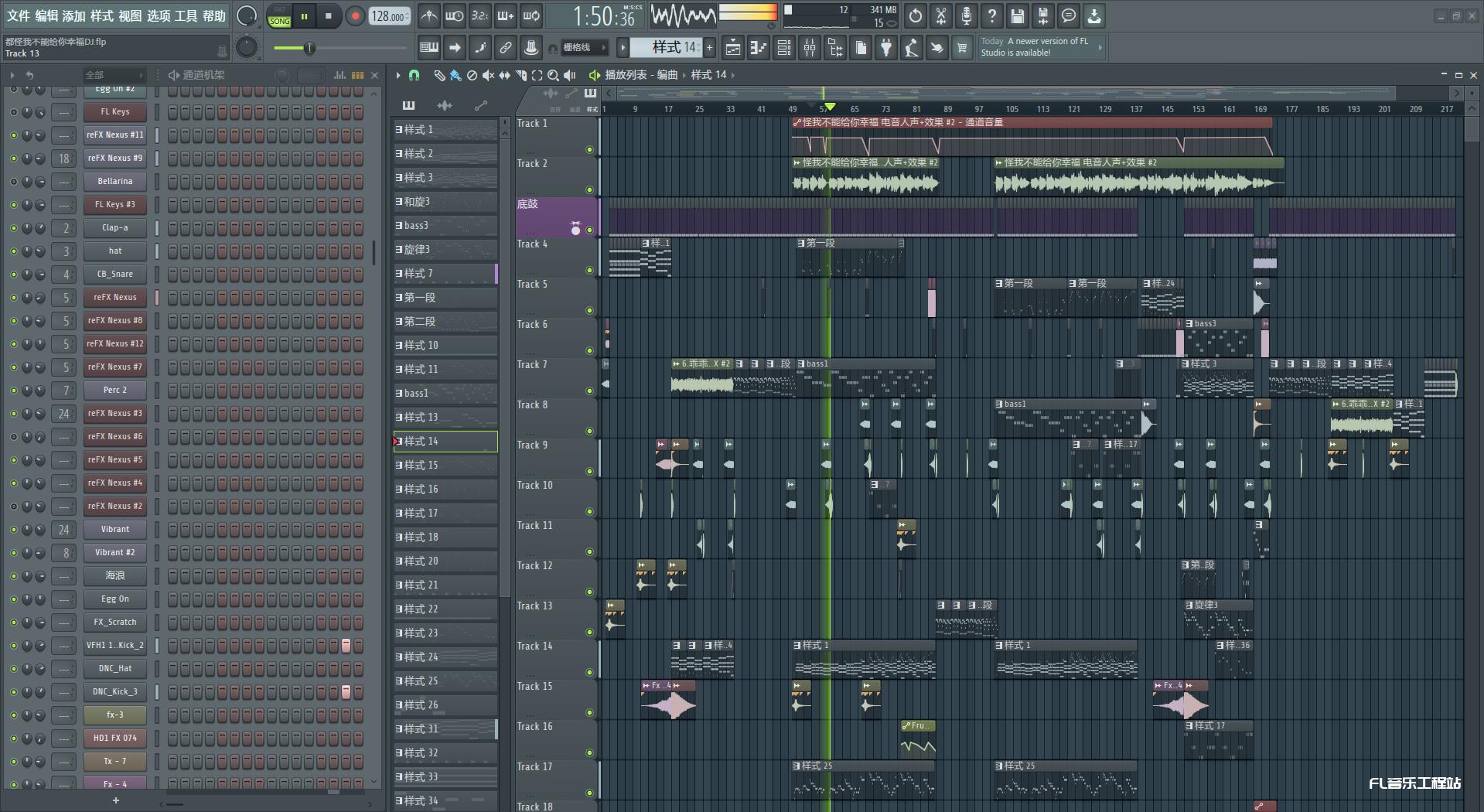Select the playlist paint brush tool

(x=455, y=75)
